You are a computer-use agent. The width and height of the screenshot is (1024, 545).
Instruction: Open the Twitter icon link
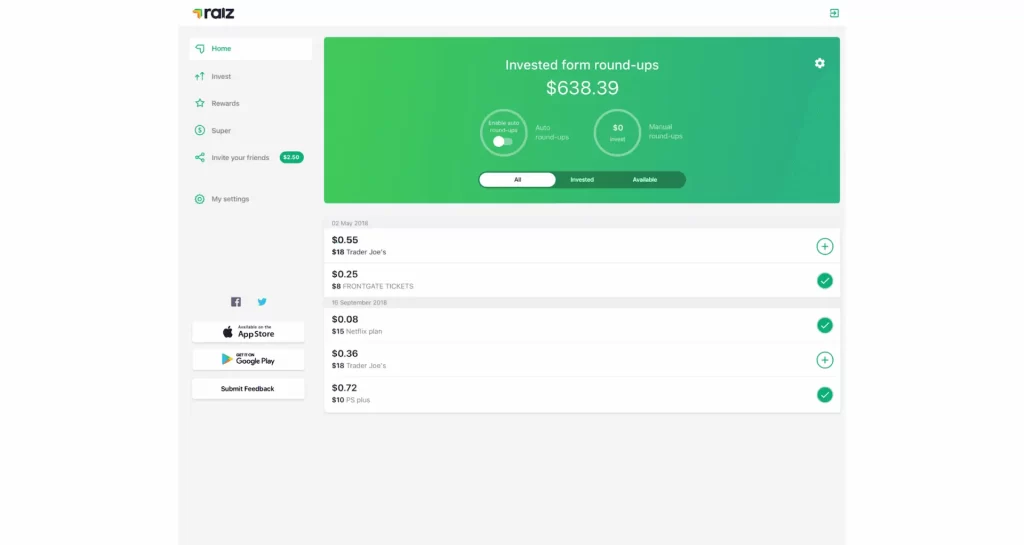262,302
